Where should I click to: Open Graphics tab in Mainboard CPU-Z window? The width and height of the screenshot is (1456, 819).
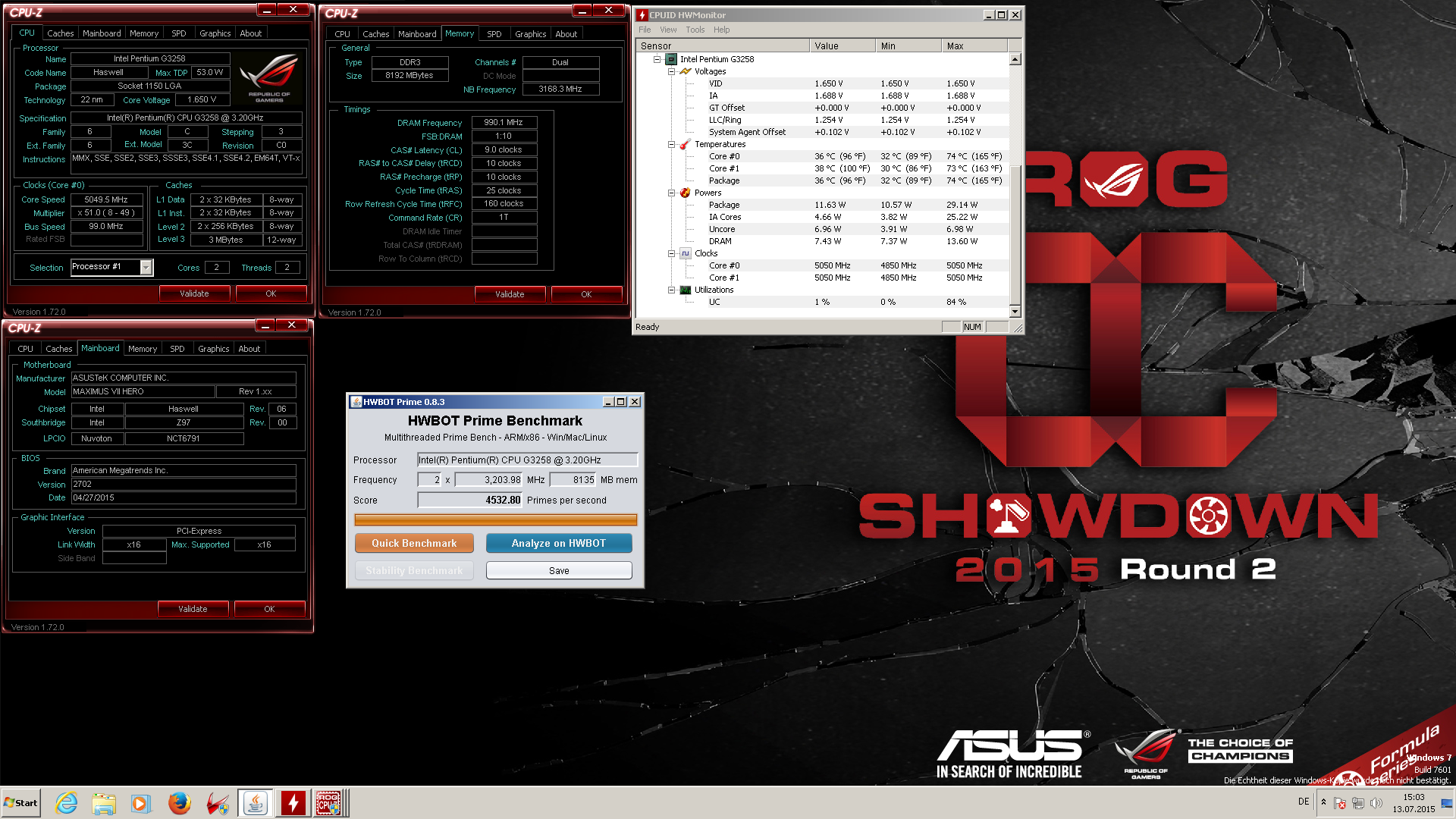tap(214, 349)
